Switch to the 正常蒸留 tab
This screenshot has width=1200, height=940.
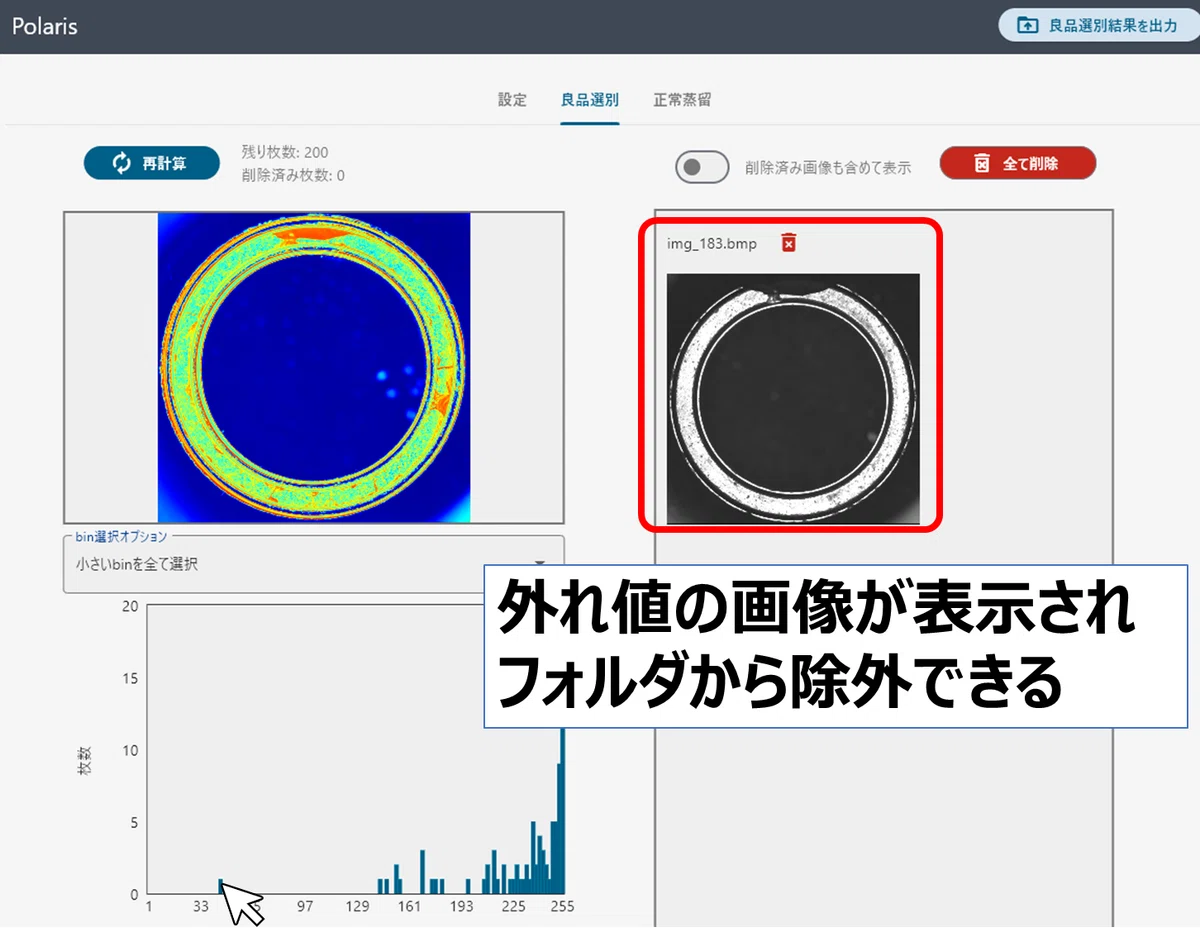(x=683, y=100)
